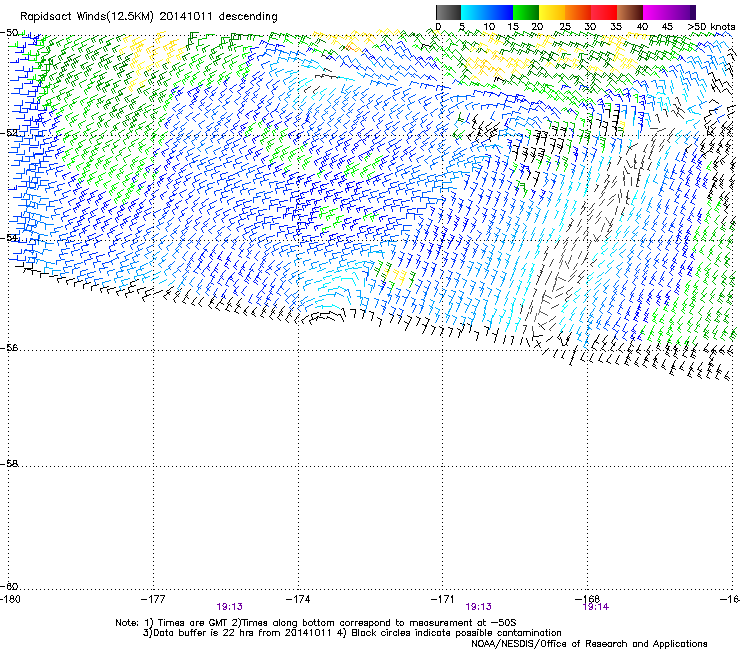Select the '-58' latitude axis label
This screenshot has width=740, height=650.
pyautogui.click(x=9, y=464)
